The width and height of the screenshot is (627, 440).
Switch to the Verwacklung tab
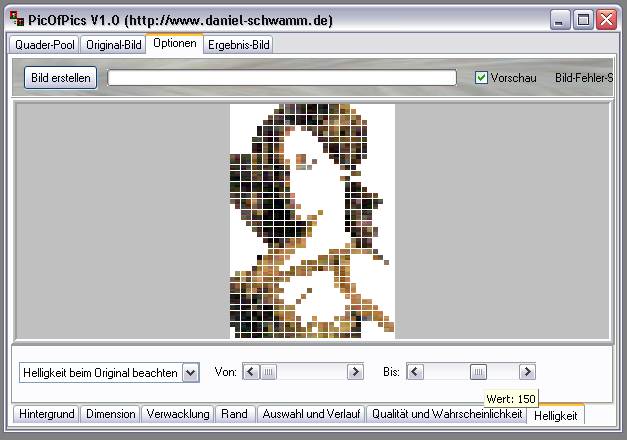point(178,414)
